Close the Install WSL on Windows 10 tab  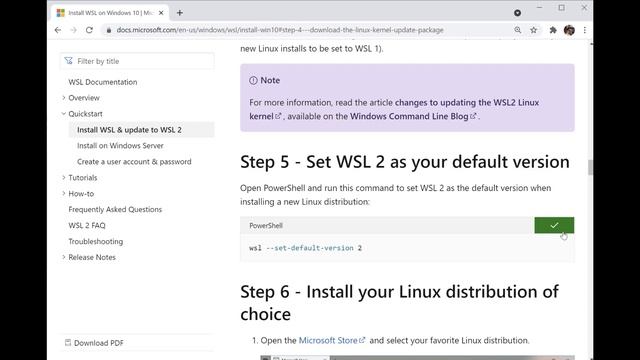coord(161,13)
